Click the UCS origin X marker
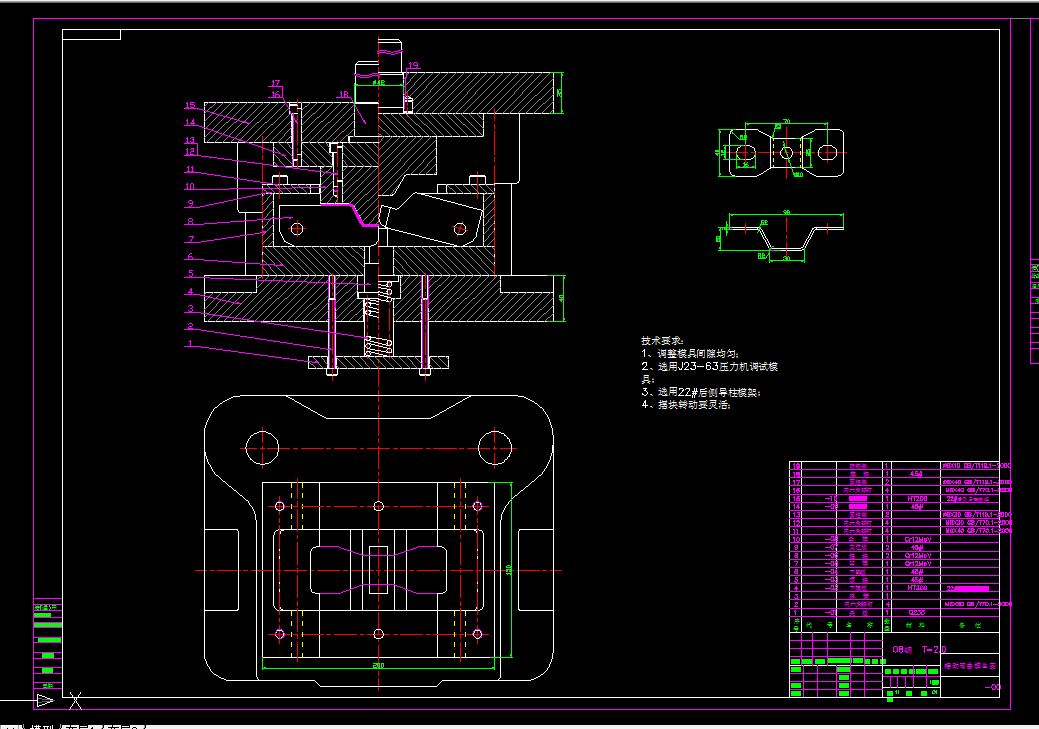This screenshot has width=1039, height=729. 76,701
